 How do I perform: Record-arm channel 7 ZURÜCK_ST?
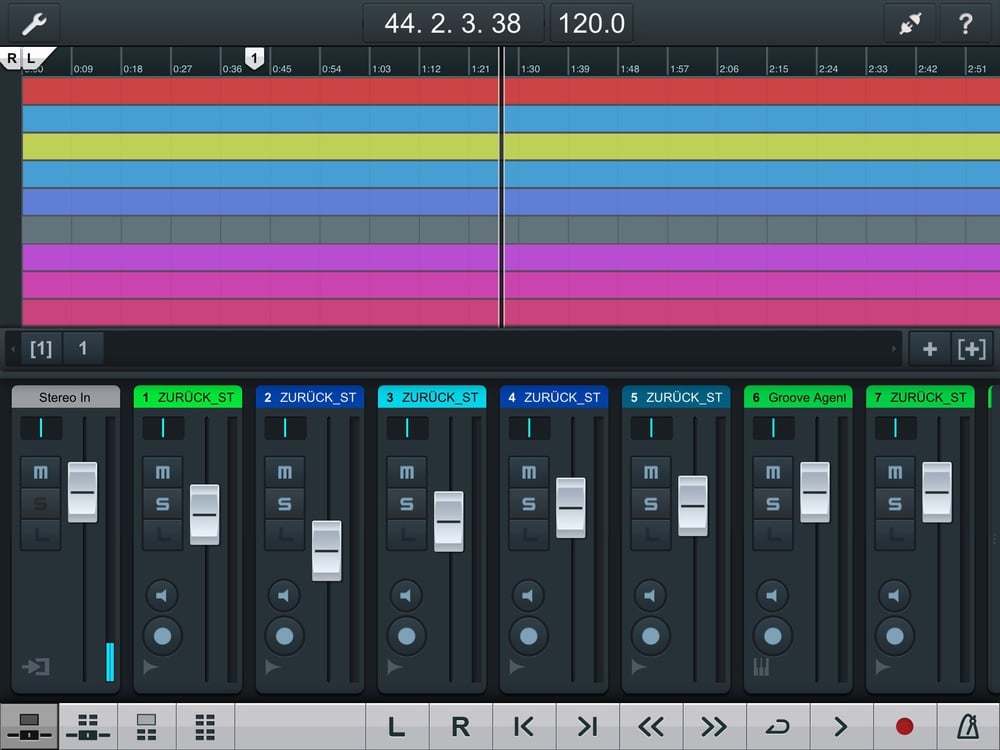coord(895,636)
